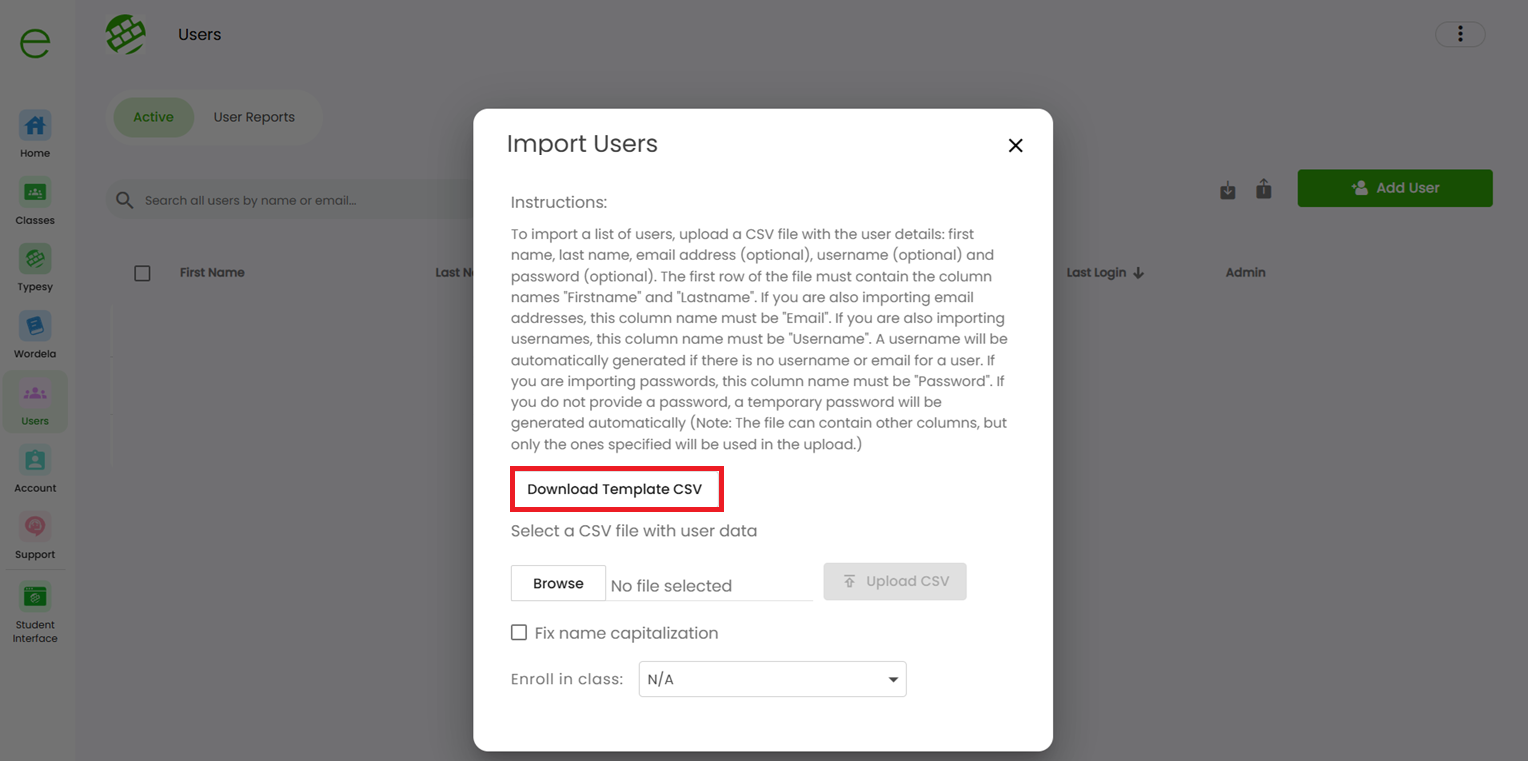
Task: Switch to the Student Interface icon
Action: 35,597
